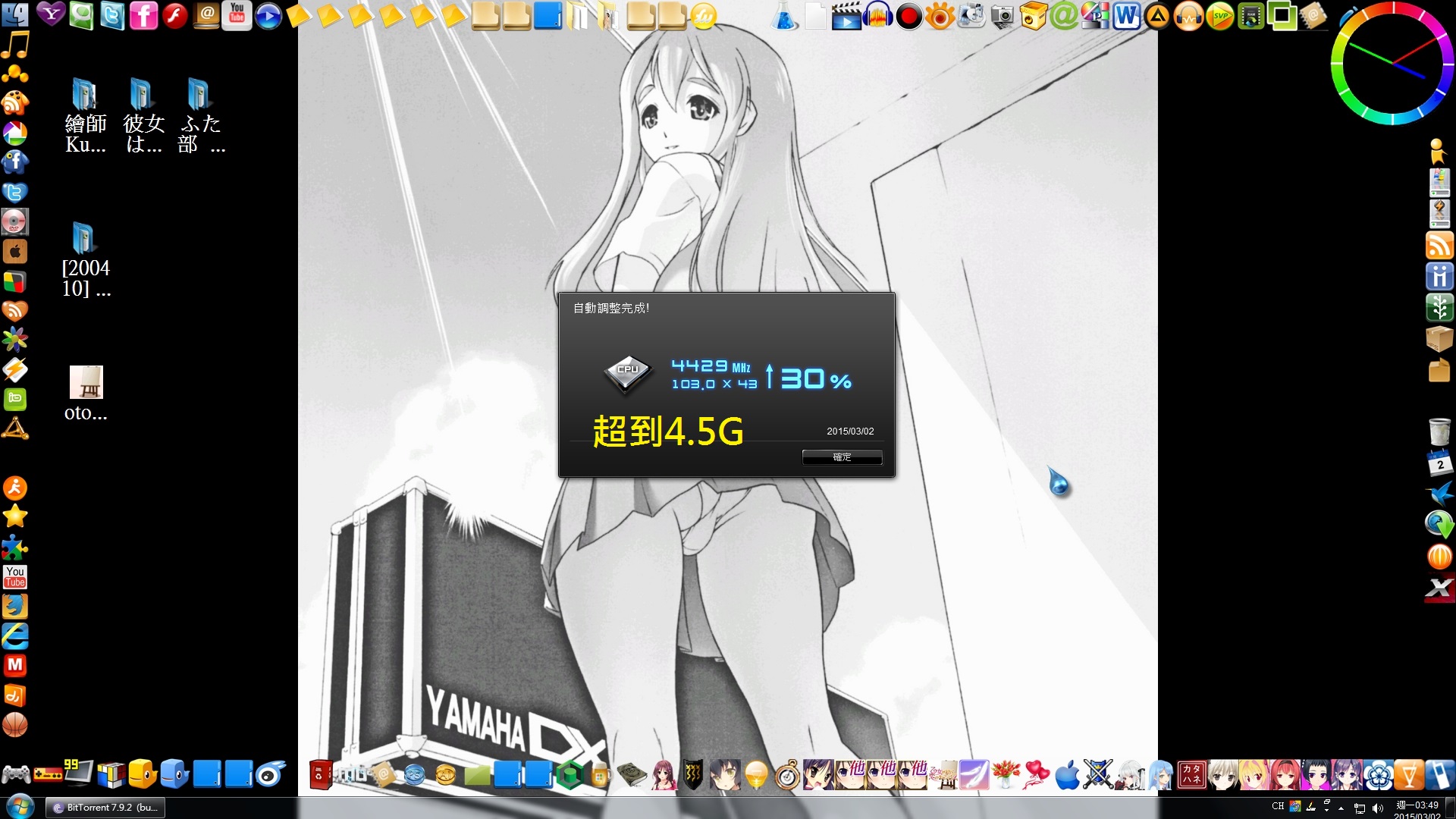Launch the red Flash Player icon
The image size is (1456, 819).
coord(174,15)
